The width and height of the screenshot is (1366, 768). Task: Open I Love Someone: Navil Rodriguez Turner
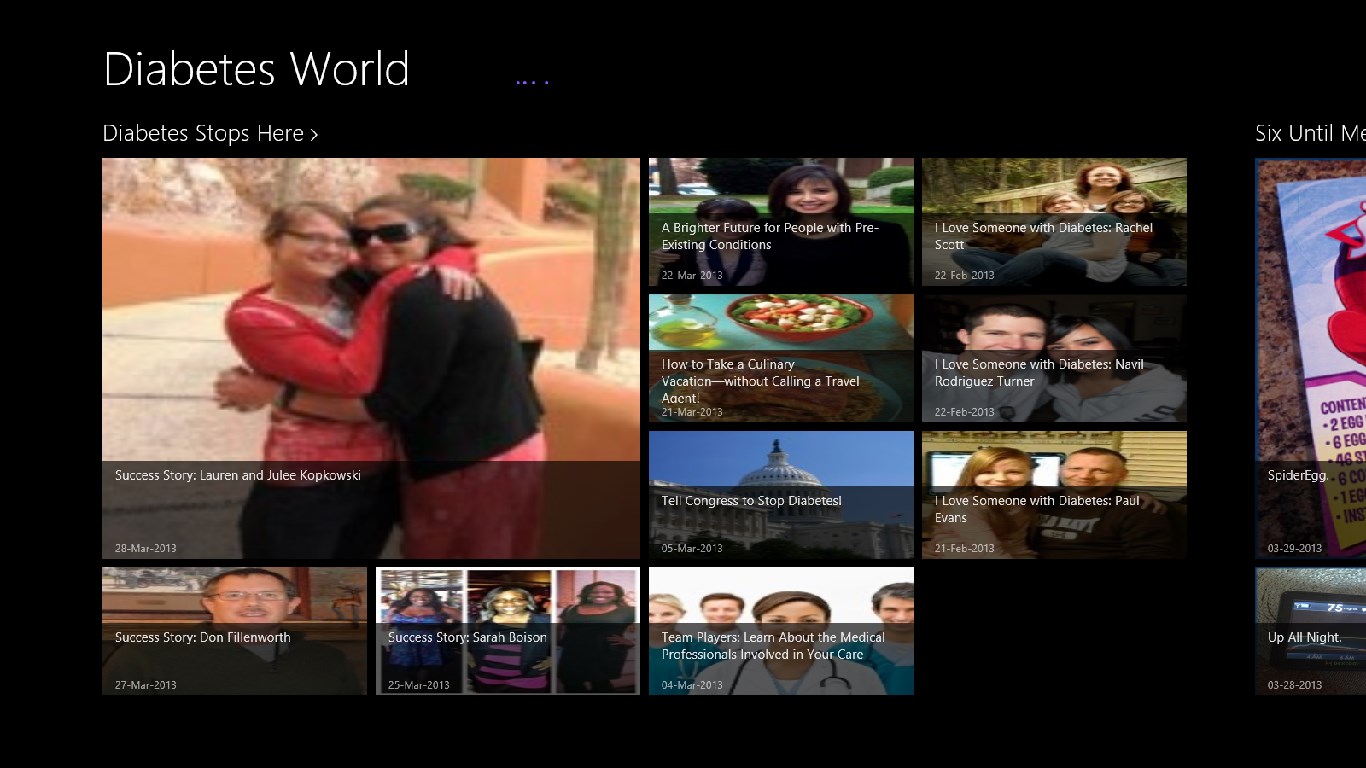(1054, 358)
